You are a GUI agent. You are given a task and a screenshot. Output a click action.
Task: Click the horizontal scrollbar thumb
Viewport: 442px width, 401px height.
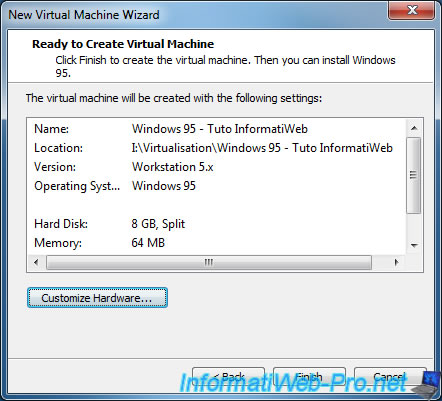[x=209, y=262]
